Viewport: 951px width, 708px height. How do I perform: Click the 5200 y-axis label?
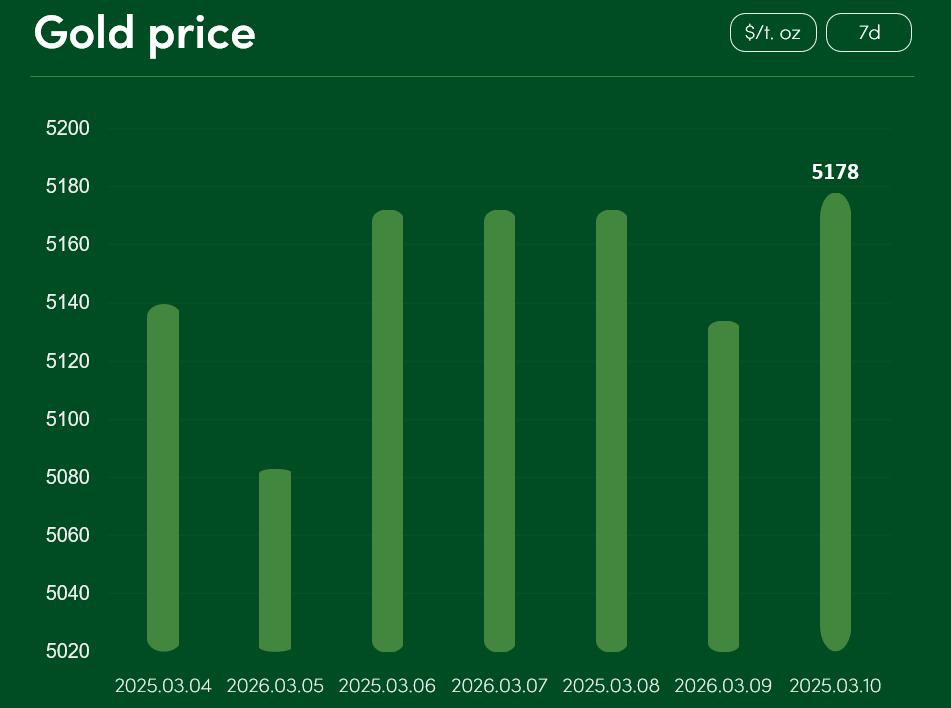click(x=68, y=128)
